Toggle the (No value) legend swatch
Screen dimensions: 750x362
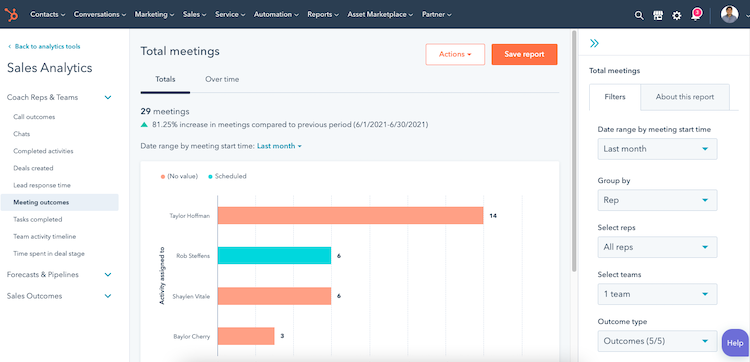click(x=163, y=176)
